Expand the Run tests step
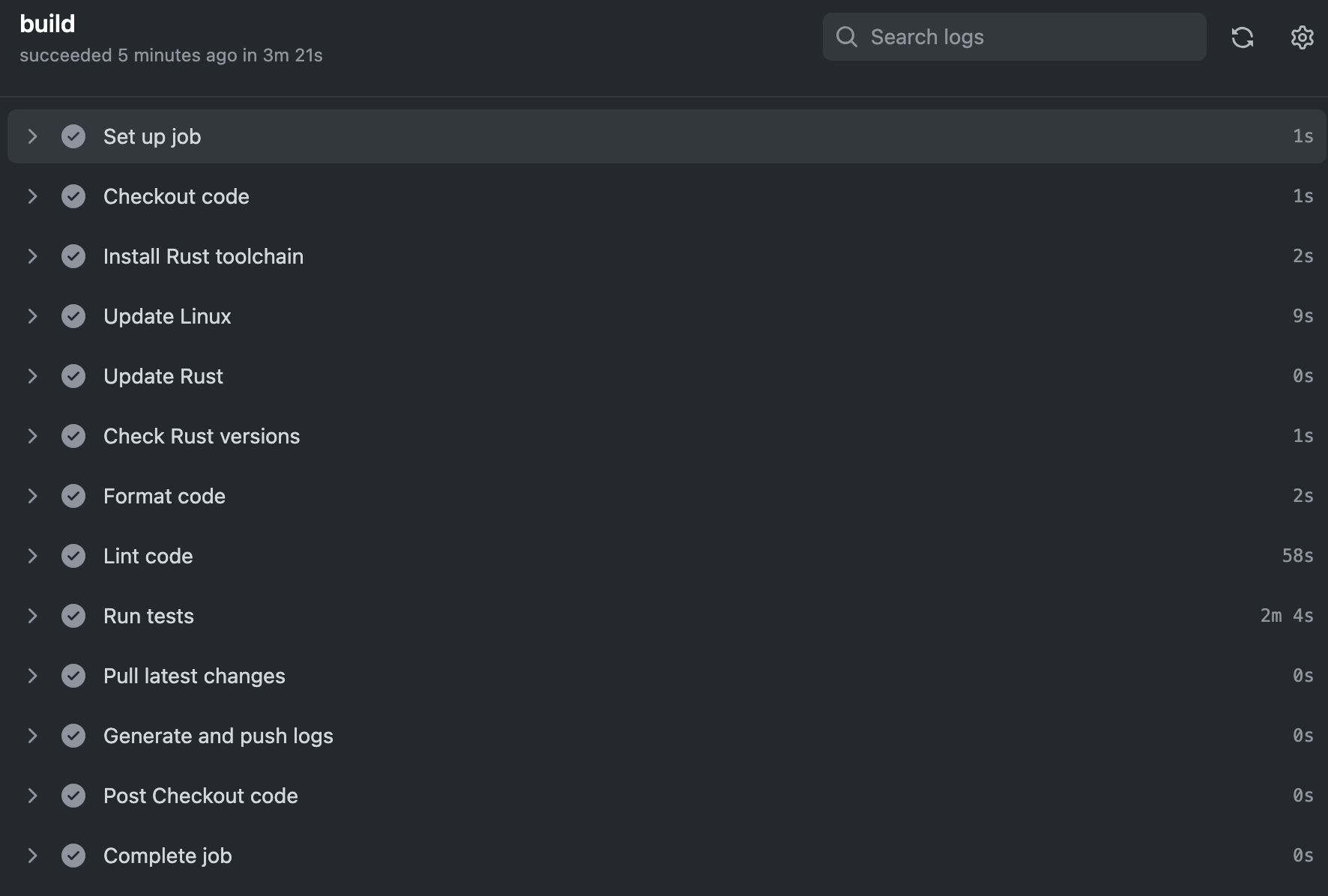 coord(32,616)
